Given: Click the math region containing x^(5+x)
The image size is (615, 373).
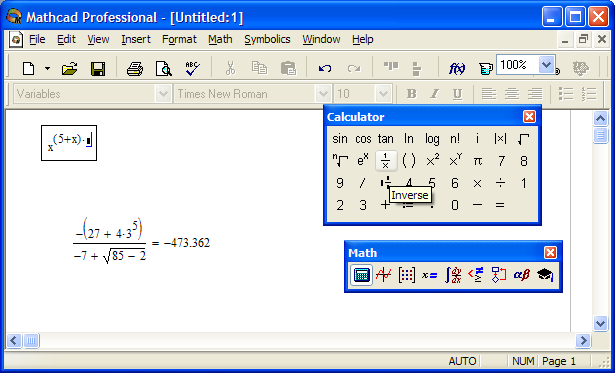Looking at the screenshot, I should 69,143.
